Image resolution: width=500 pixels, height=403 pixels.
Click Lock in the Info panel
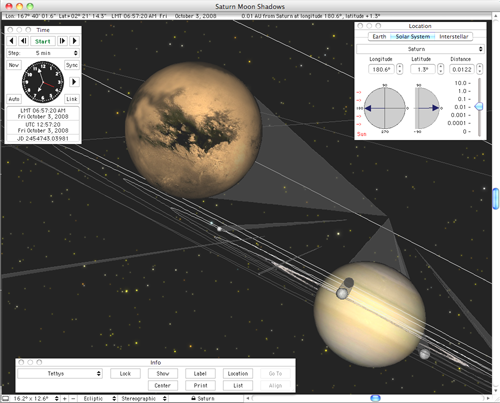125,374
